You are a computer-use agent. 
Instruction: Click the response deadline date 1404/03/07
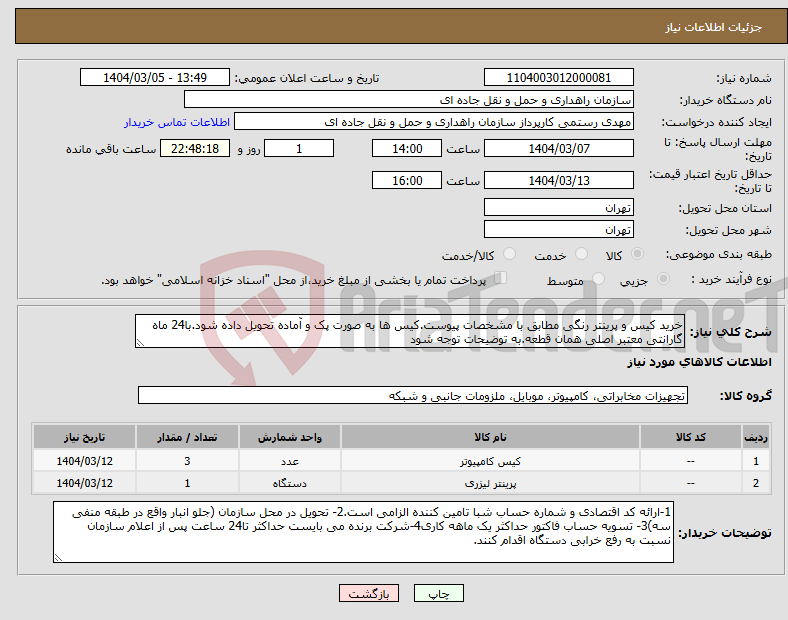point(558,148)
